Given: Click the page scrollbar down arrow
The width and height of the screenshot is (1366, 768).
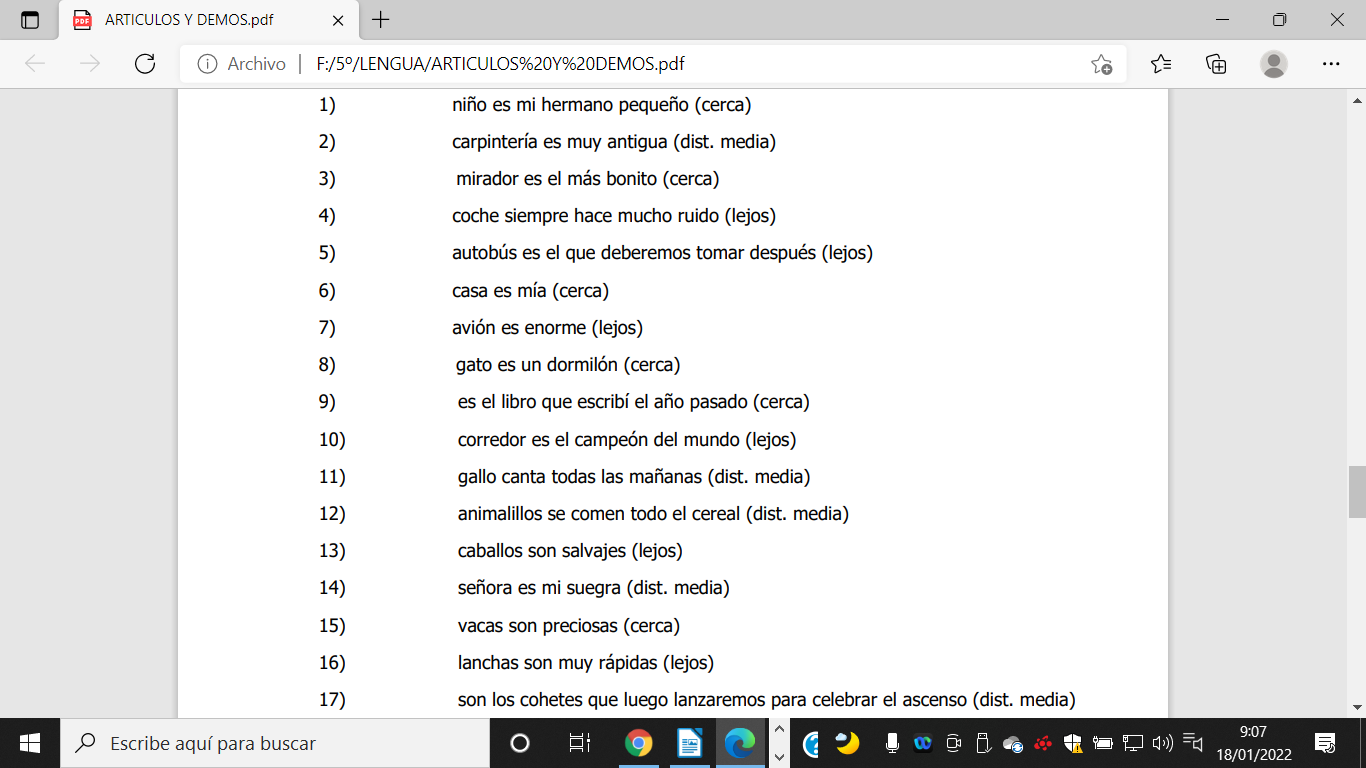Looking at the screenshot, I should click(1357, 707).
